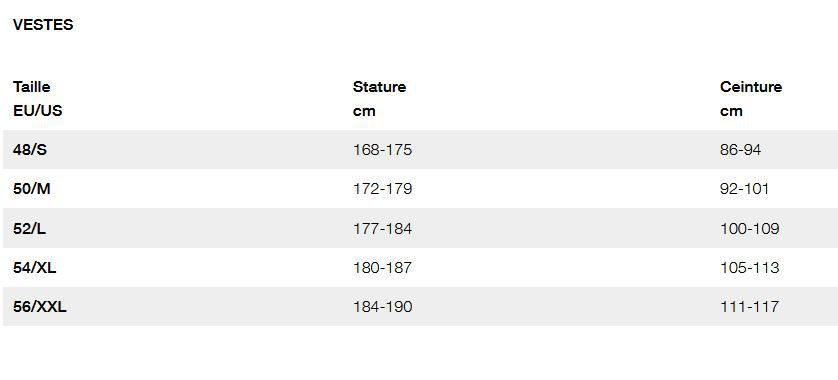Viewport: 838px width, 380px height.
Task: Select the 52/L size row label
Action: click(29, 228)
